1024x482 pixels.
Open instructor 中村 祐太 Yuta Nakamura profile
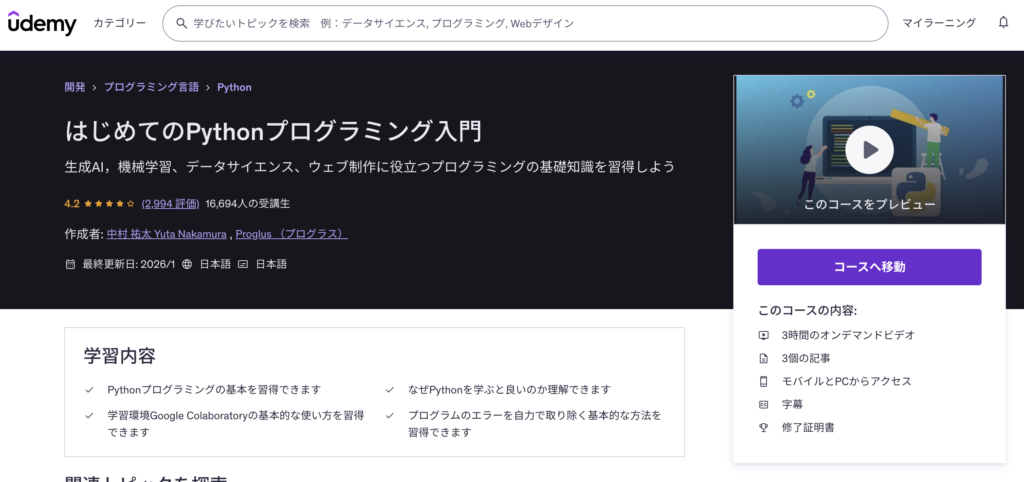pos(167,234)
